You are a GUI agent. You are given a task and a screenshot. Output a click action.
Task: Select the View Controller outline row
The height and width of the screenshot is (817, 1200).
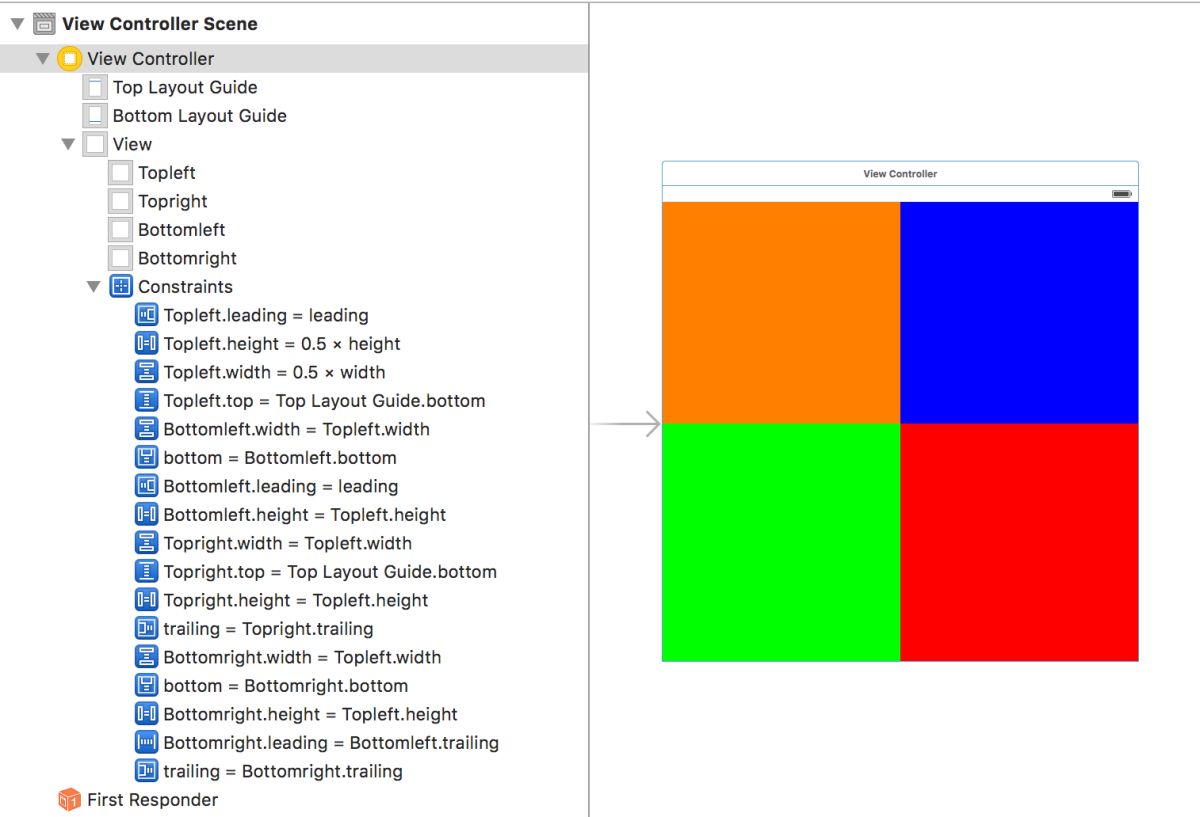[x=294, y=59]
